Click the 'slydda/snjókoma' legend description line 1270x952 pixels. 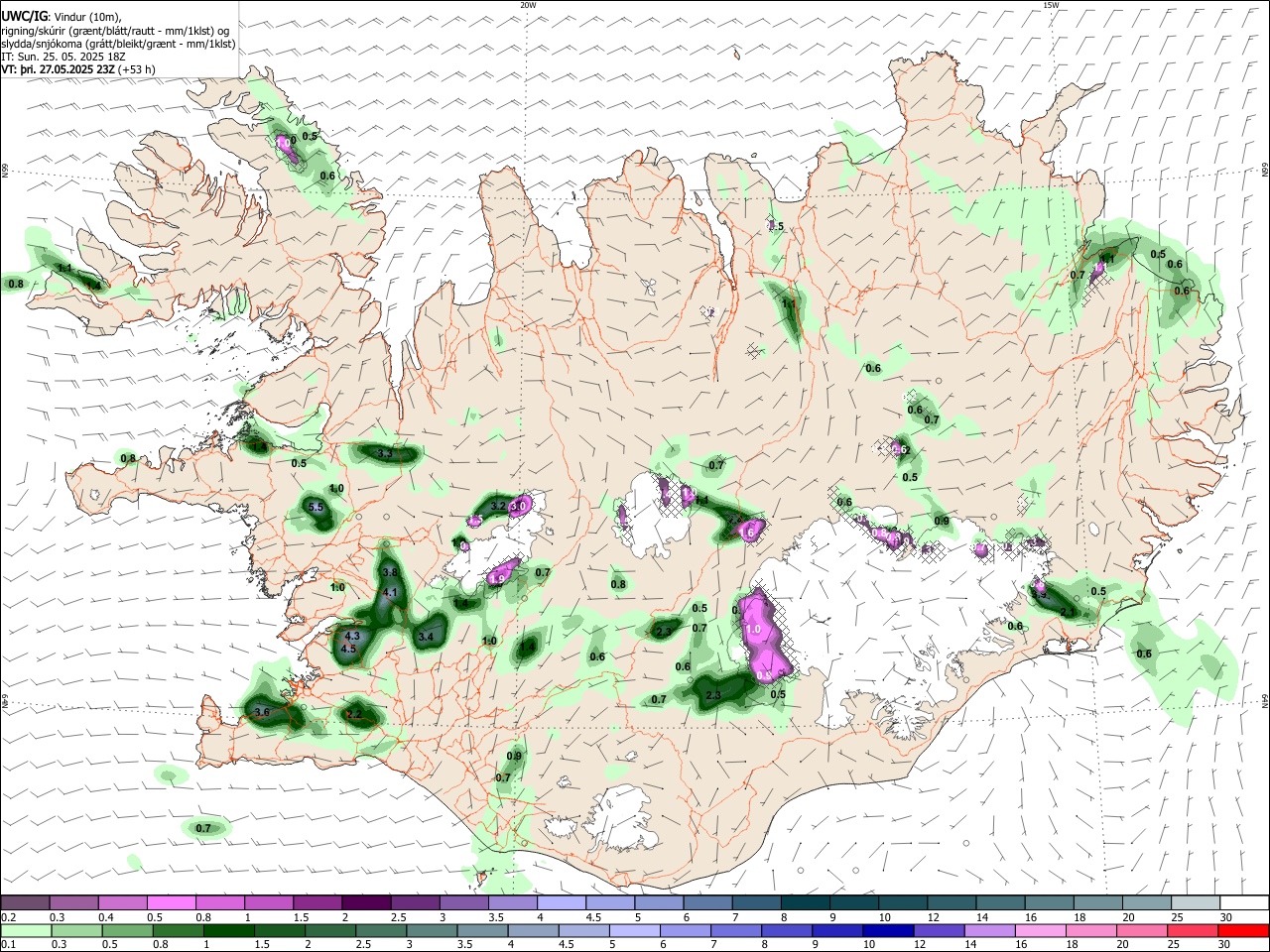118,44
